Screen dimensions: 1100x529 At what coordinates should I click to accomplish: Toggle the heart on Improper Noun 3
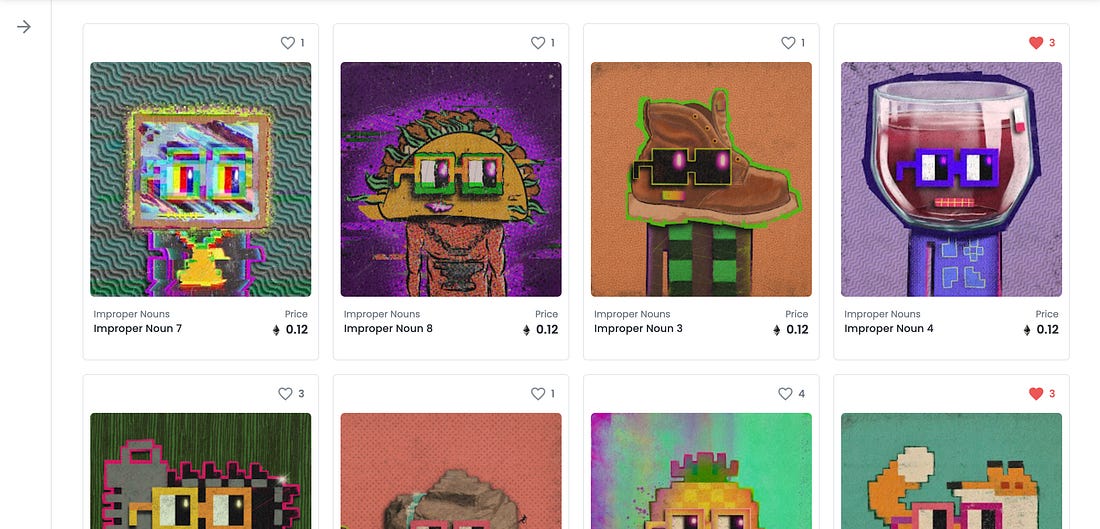789,43
